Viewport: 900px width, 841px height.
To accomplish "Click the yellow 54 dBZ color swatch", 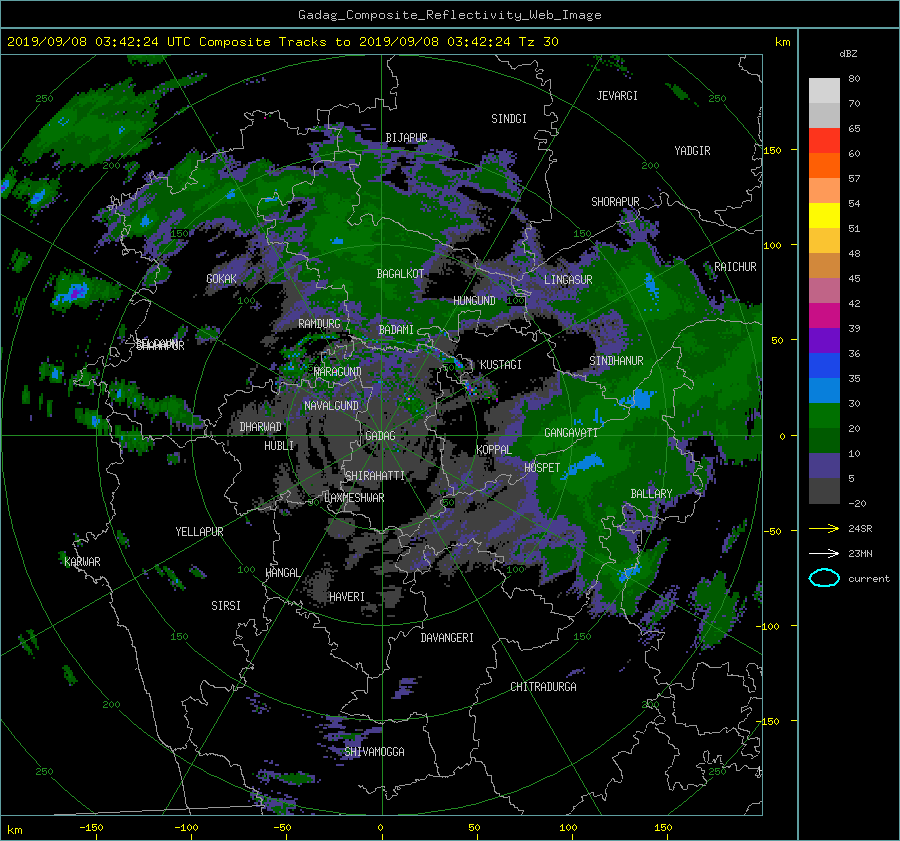I will tap(824, 215).
